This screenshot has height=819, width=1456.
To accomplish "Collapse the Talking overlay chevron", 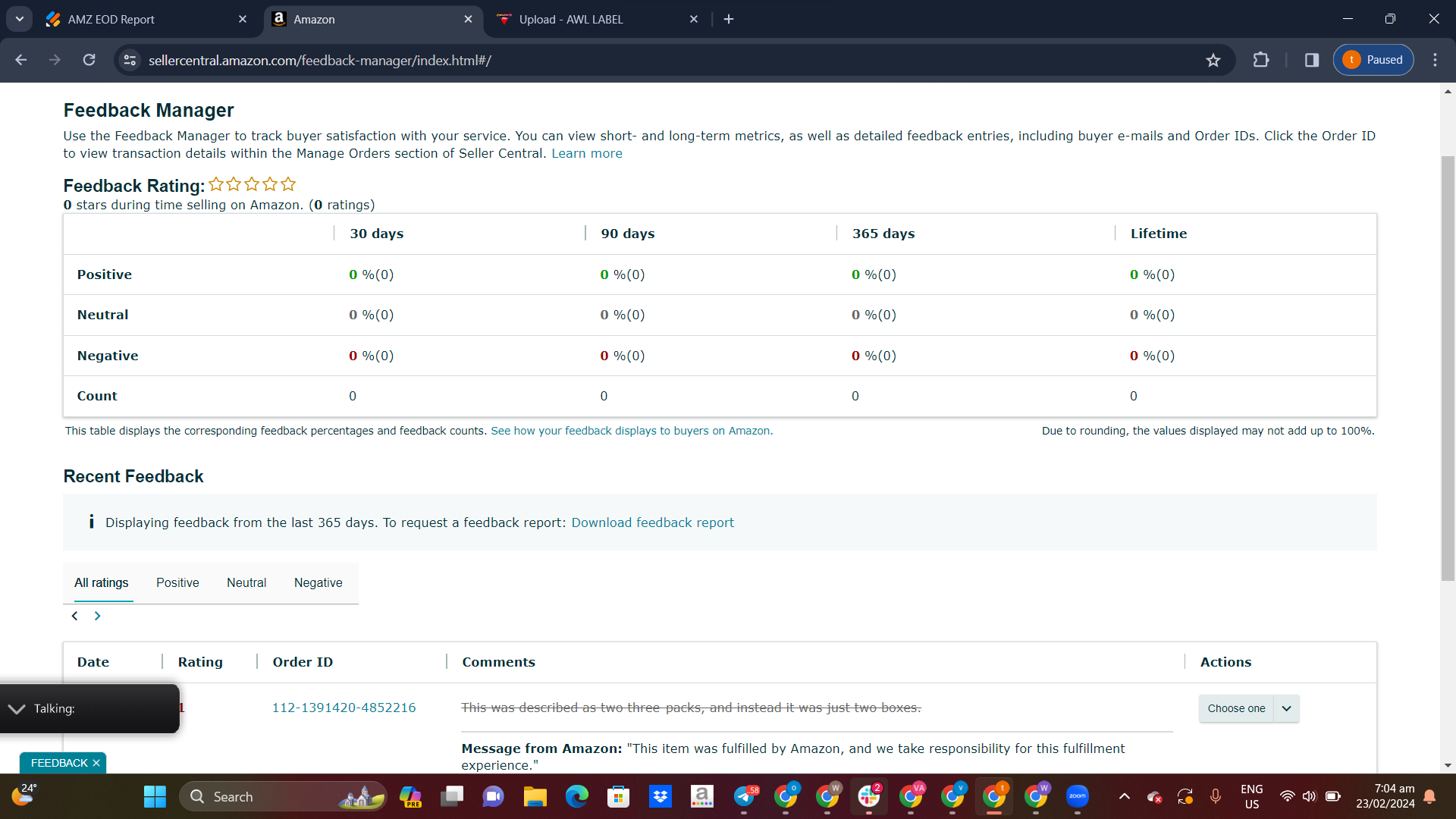I will point(17,708).
